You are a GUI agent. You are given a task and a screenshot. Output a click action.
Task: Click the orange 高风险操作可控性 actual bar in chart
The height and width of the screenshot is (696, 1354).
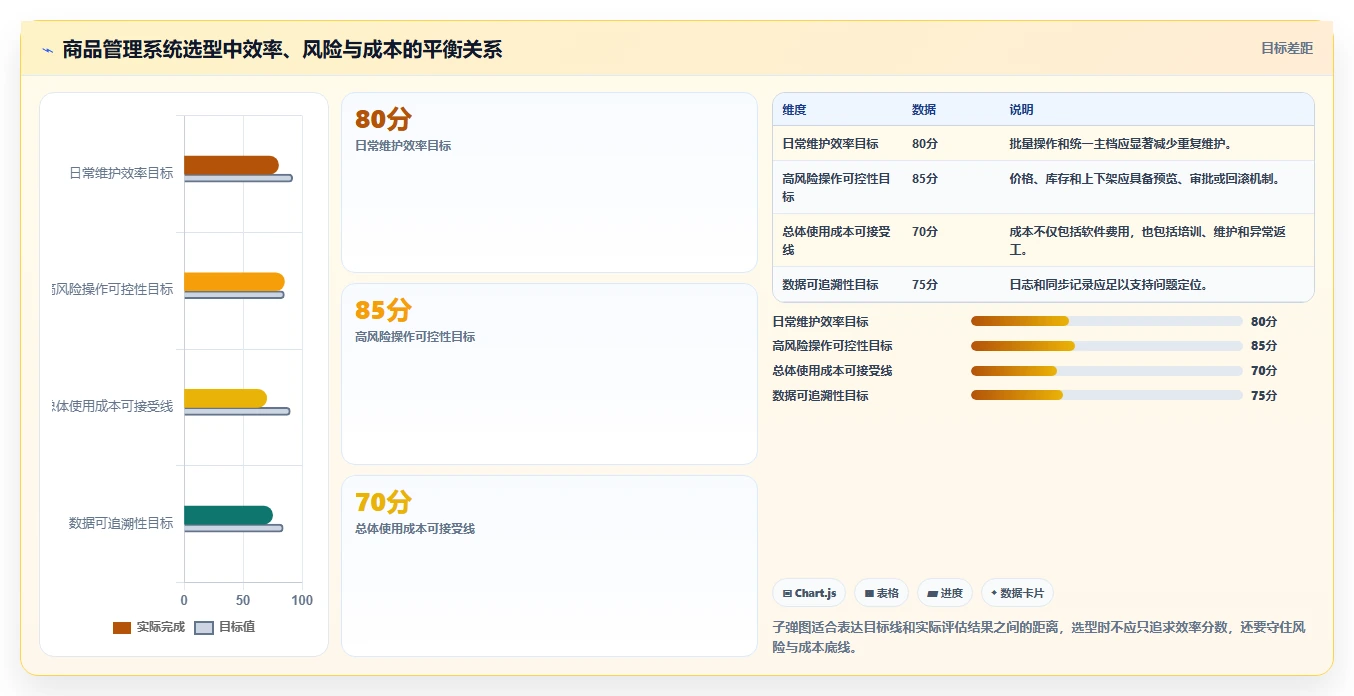[234, 282]
